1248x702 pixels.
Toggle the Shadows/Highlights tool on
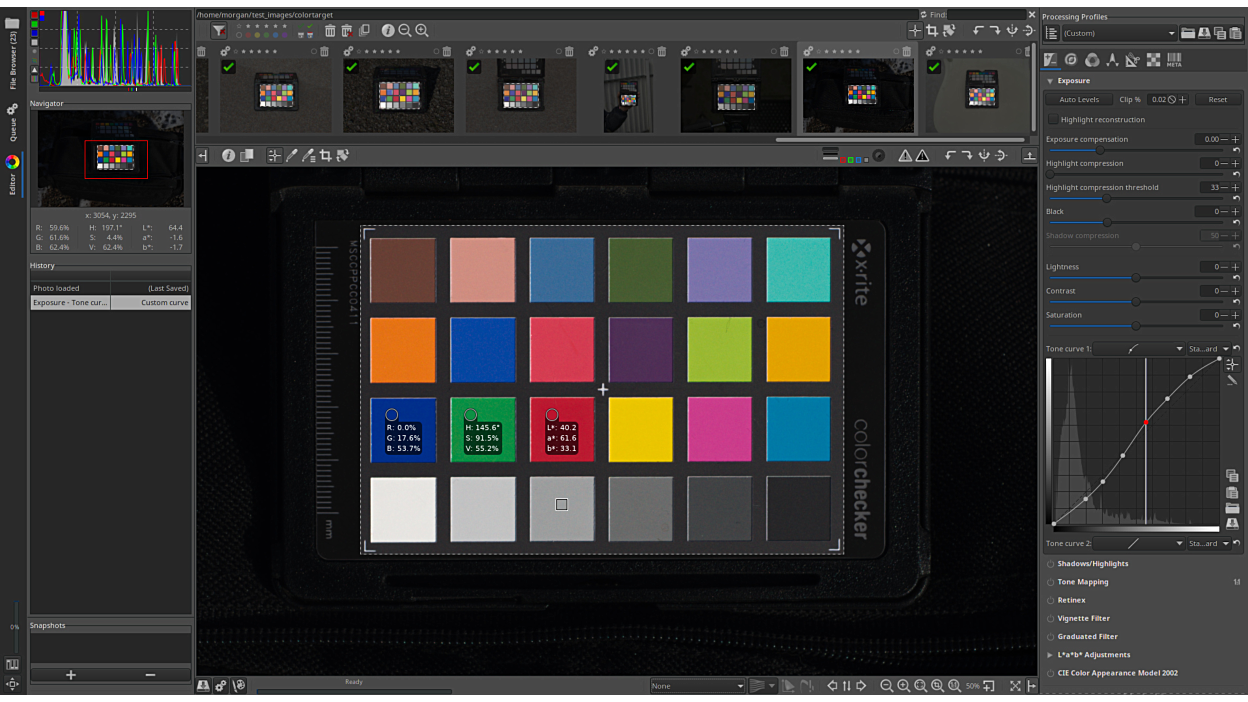point(1051,564)
